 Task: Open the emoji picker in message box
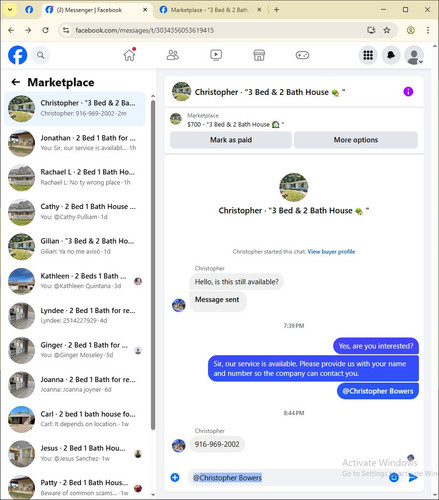tap(394, 478)
